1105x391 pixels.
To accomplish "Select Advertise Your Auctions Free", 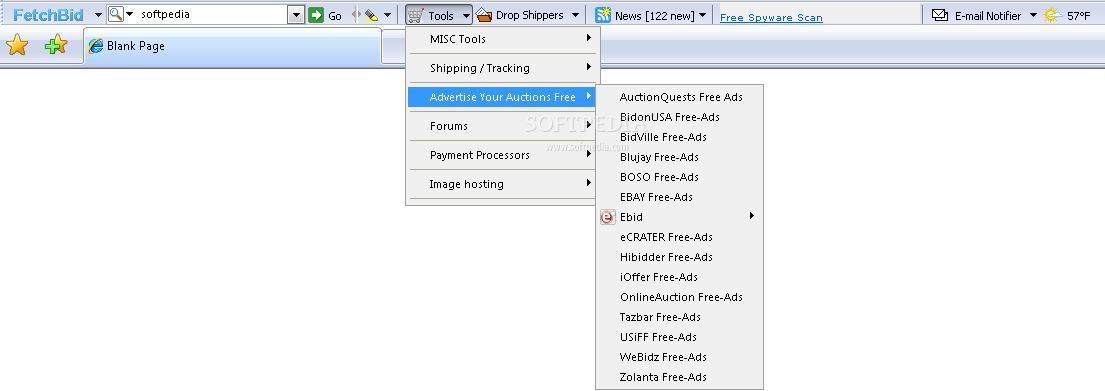I will click(502, 97).
